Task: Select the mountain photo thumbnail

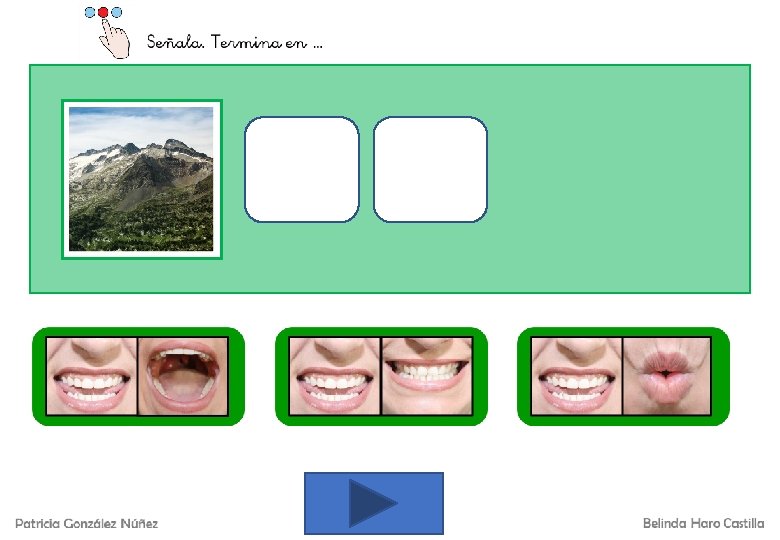Action: pos(142,180)
